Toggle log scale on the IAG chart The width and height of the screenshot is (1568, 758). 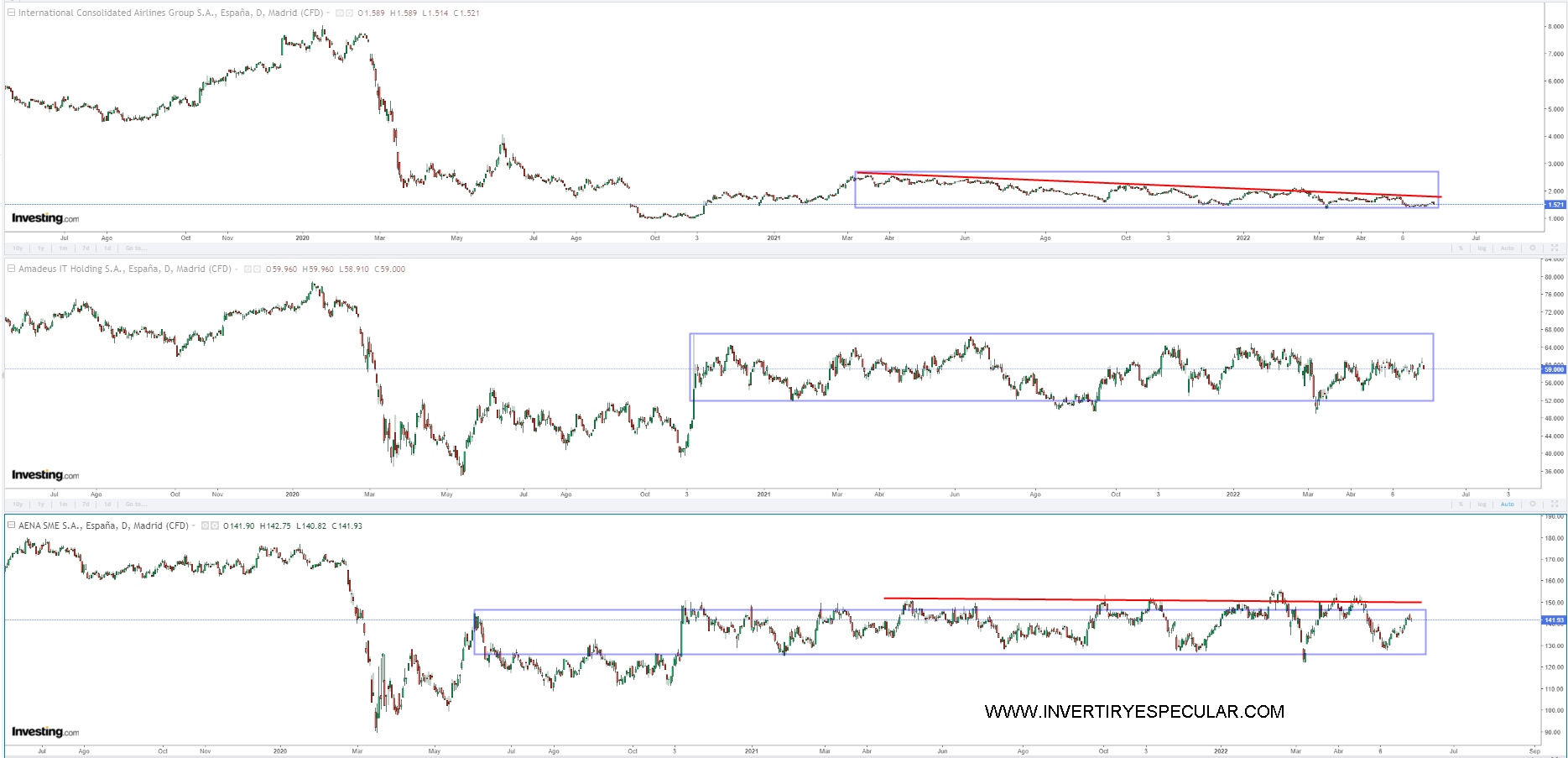pyautogui.click(x=1482, y=248)
